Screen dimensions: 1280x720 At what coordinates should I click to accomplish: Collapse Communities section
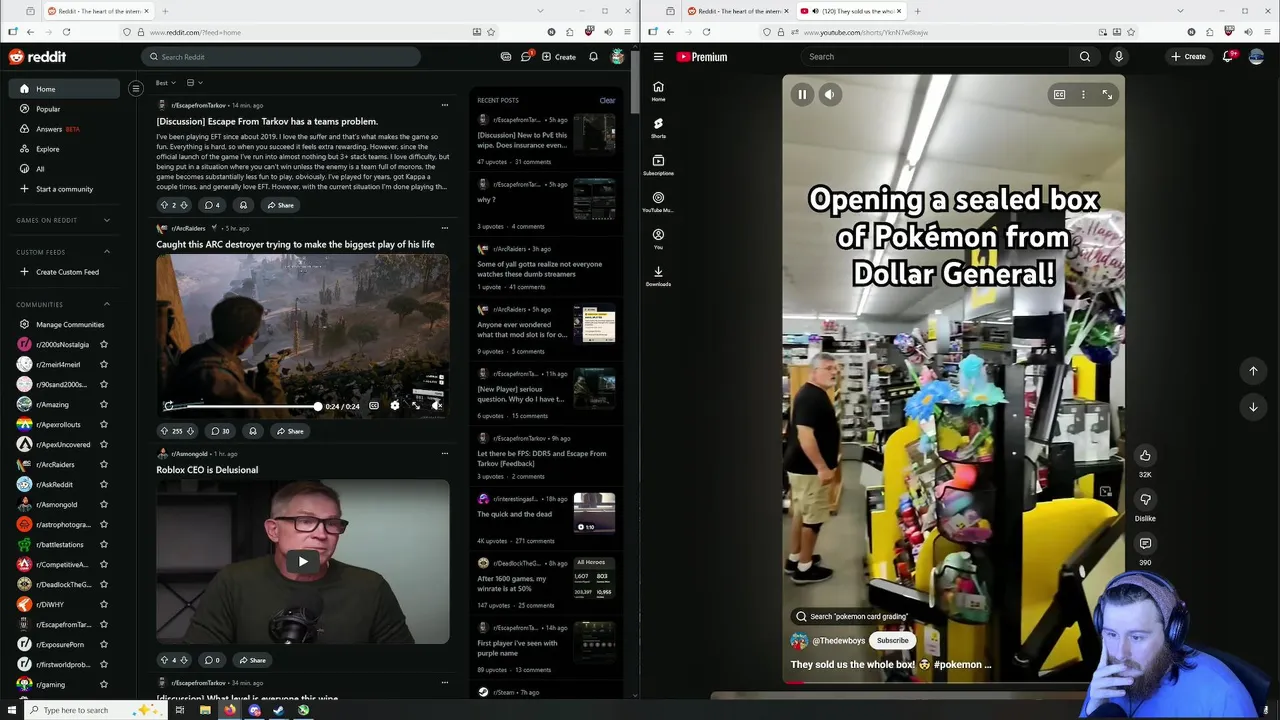click(107, 304)
